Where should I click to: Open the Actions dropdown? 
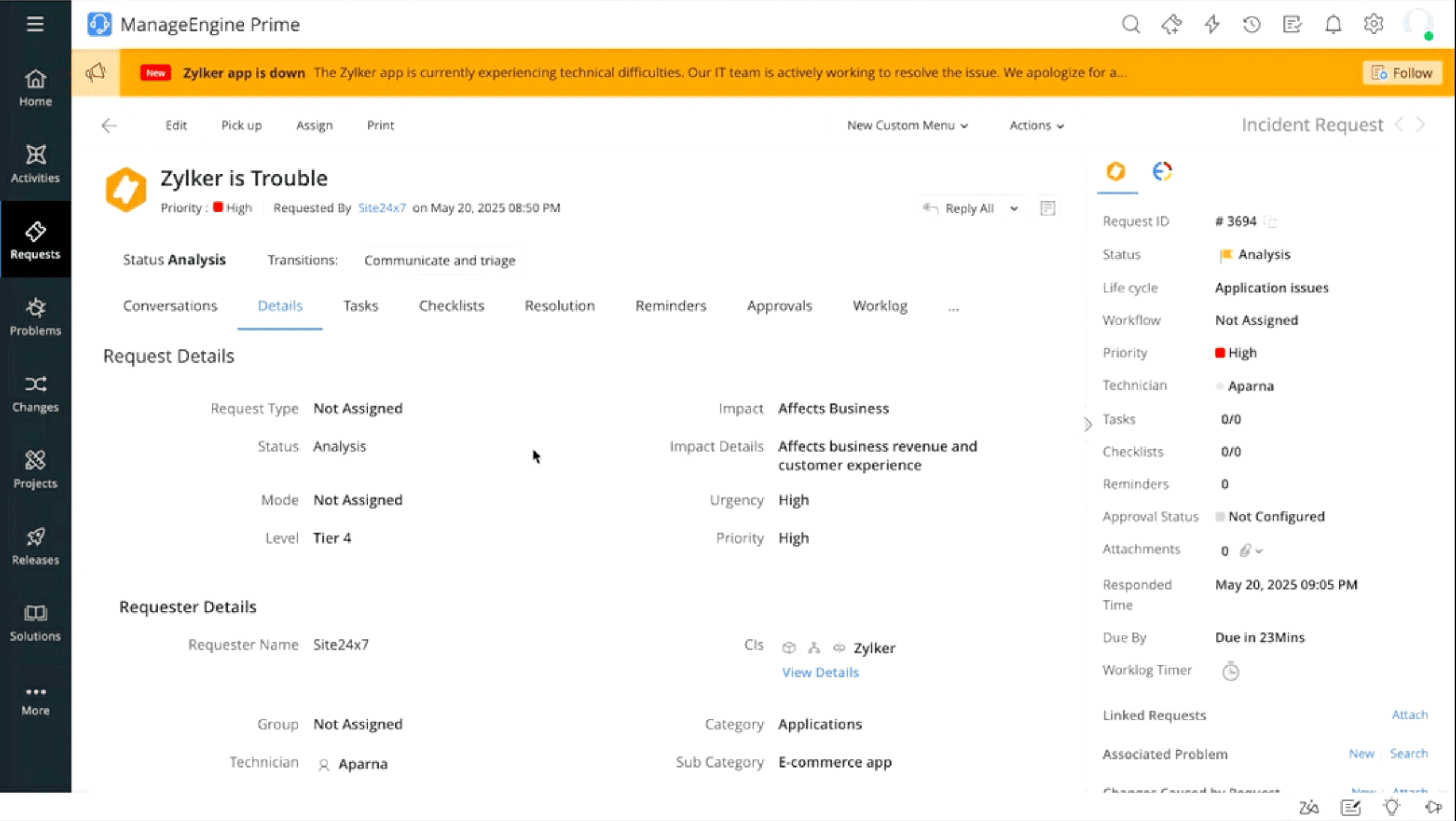tap(1036, 125)
